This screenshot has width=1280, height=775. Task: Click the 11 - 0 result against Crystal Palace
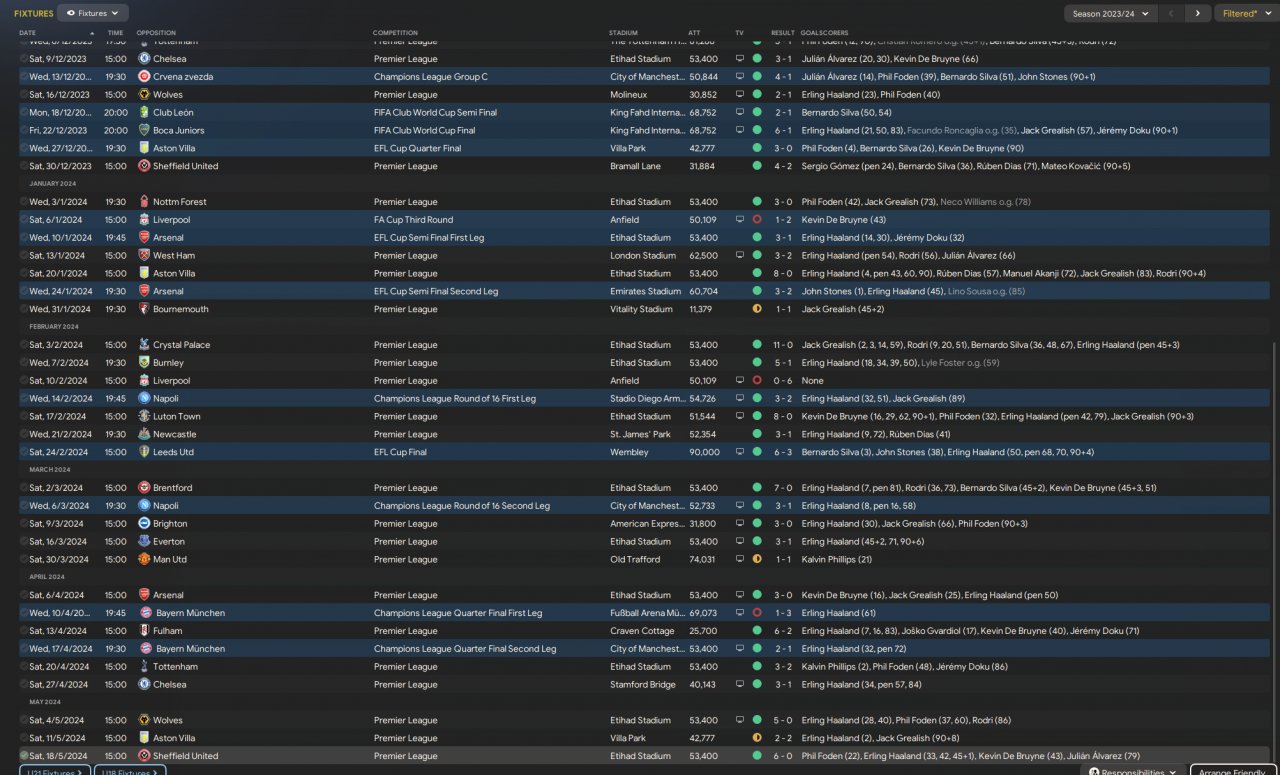(782, 345)
